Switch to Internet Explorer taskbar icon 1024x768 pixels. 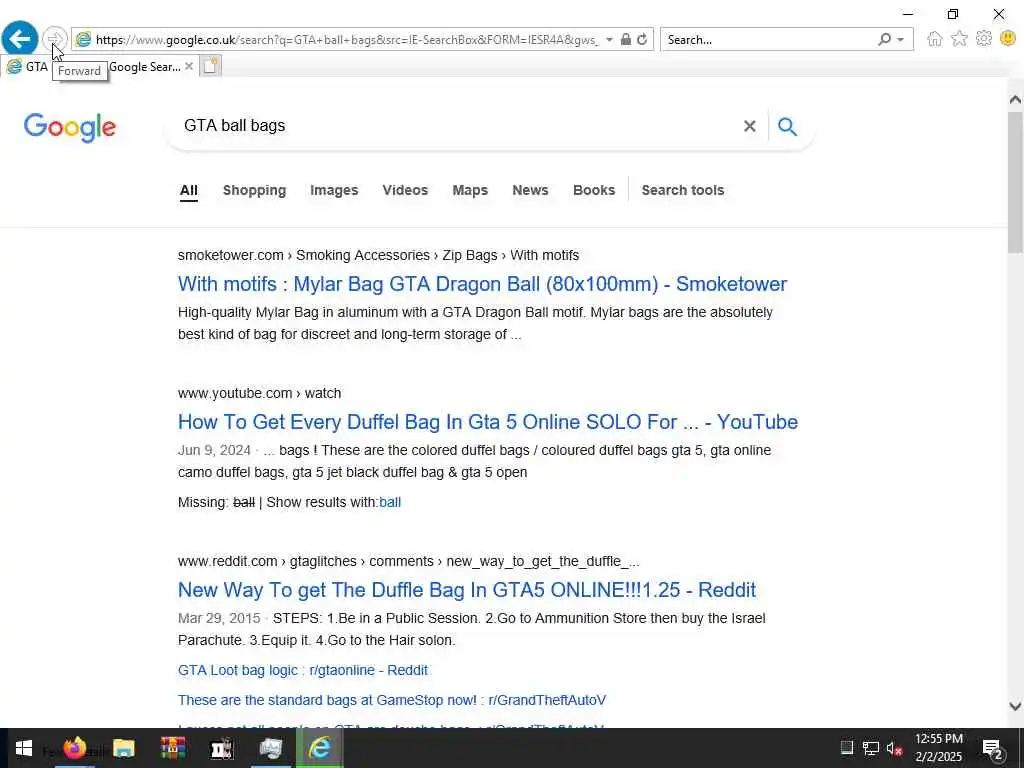319,748
